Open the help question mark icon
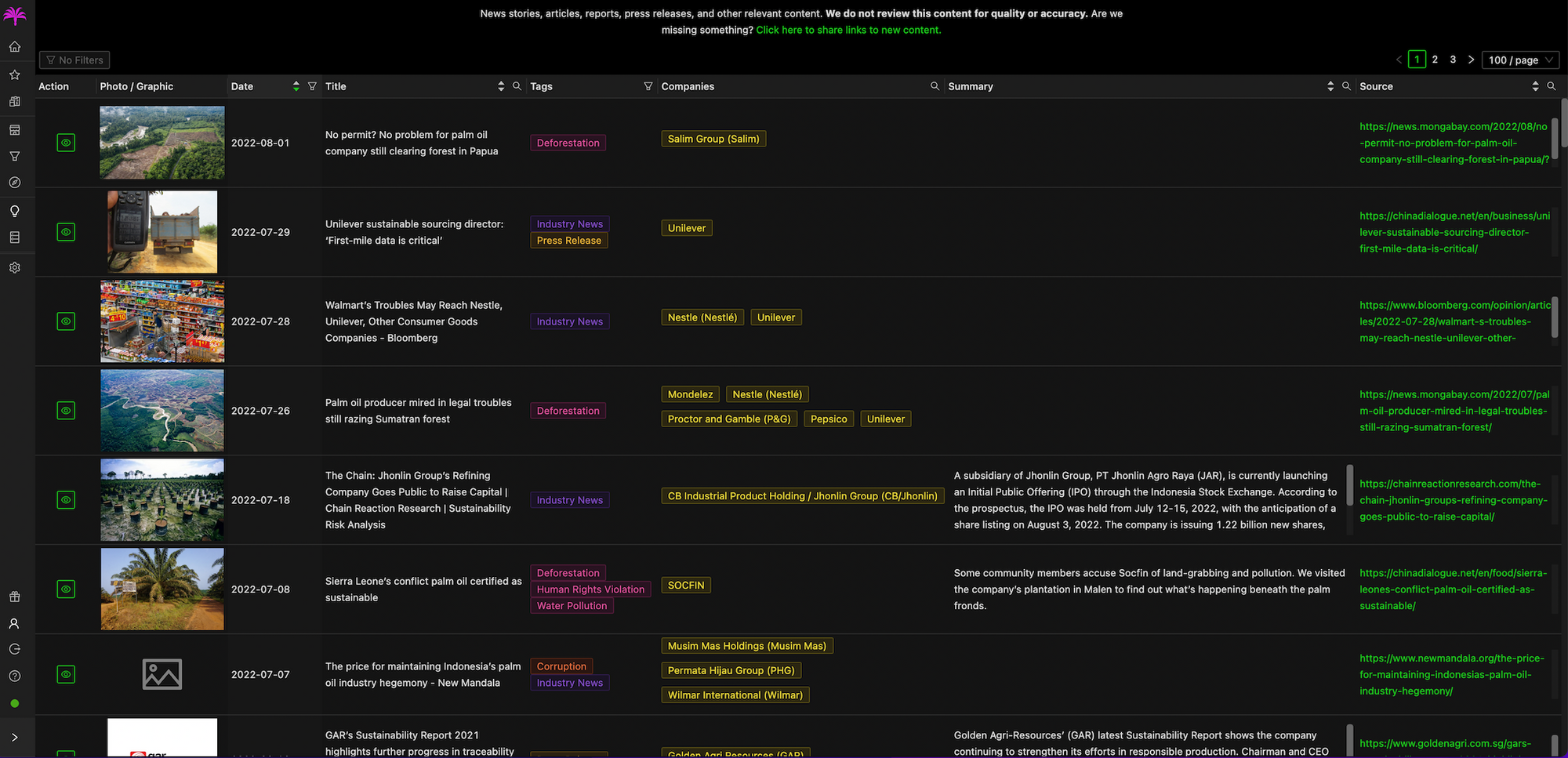The height and width of the screenshot is (758, 1568). (x=14, y=676)
